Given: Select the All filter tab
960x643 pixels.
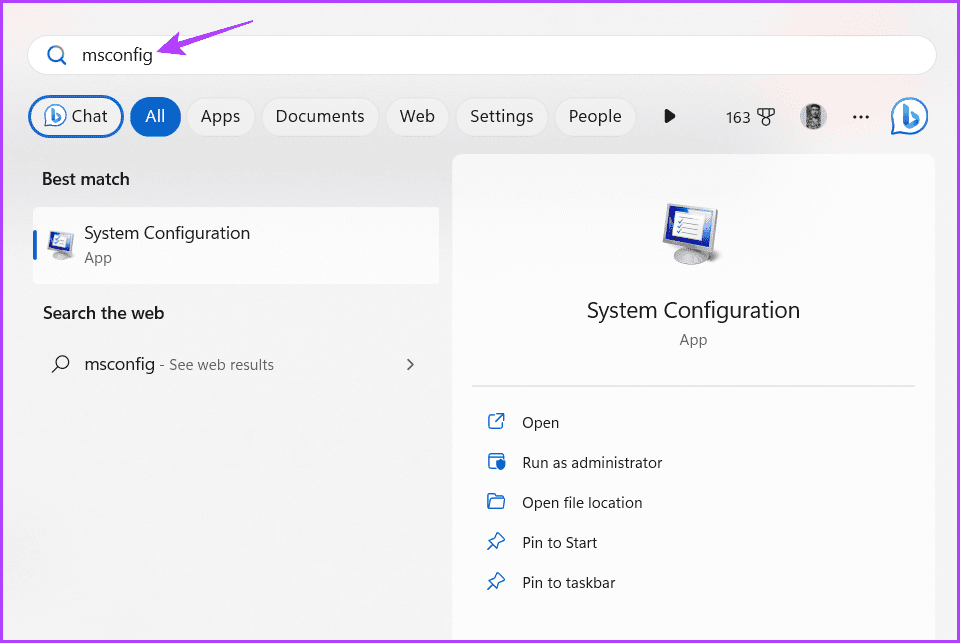Looking at the screenshot, I should [x=155, y=116].
